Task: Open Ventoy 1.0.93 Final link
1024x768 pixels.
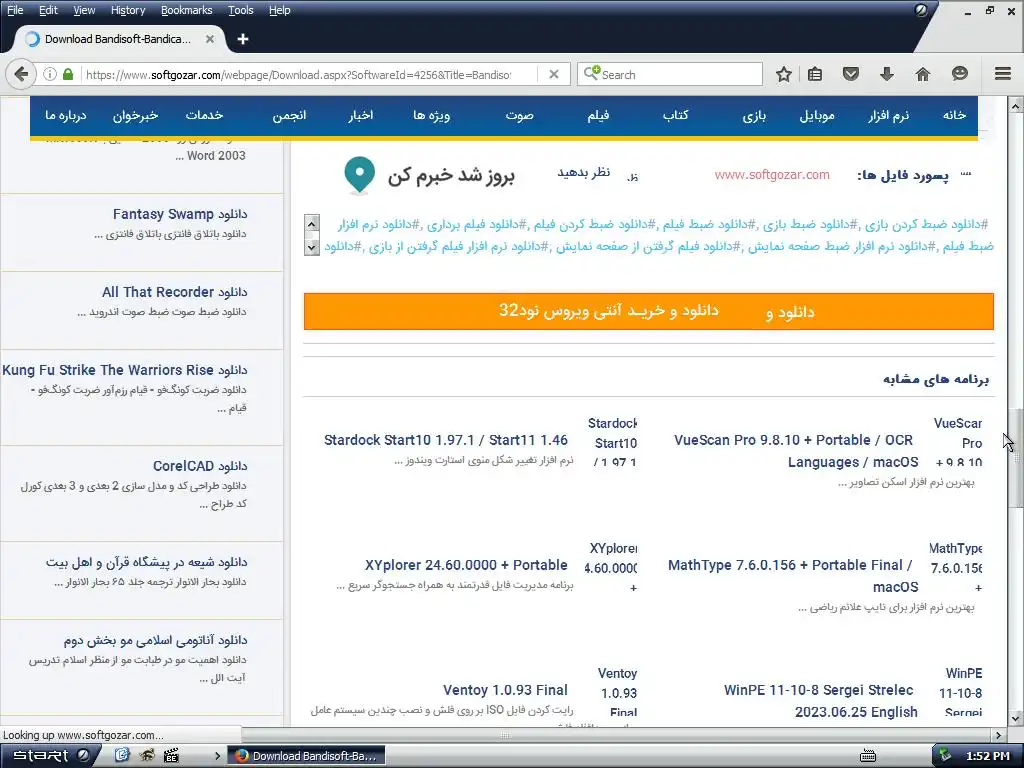Action: tap(505, 690)
